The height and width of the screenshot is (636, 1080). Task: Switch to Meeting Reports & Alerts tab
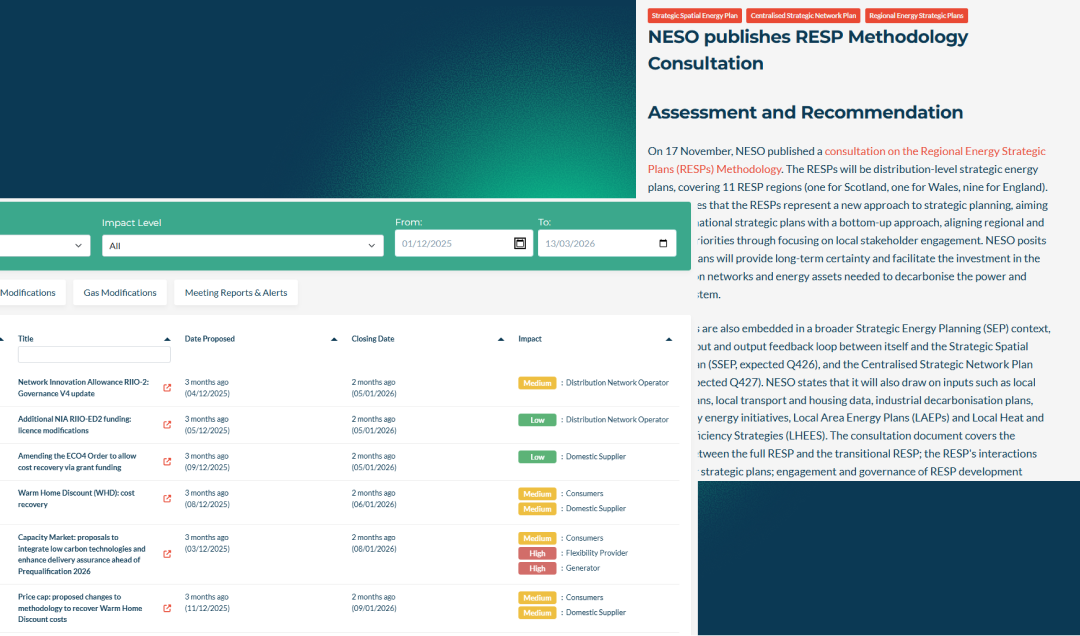pos(236,293)
